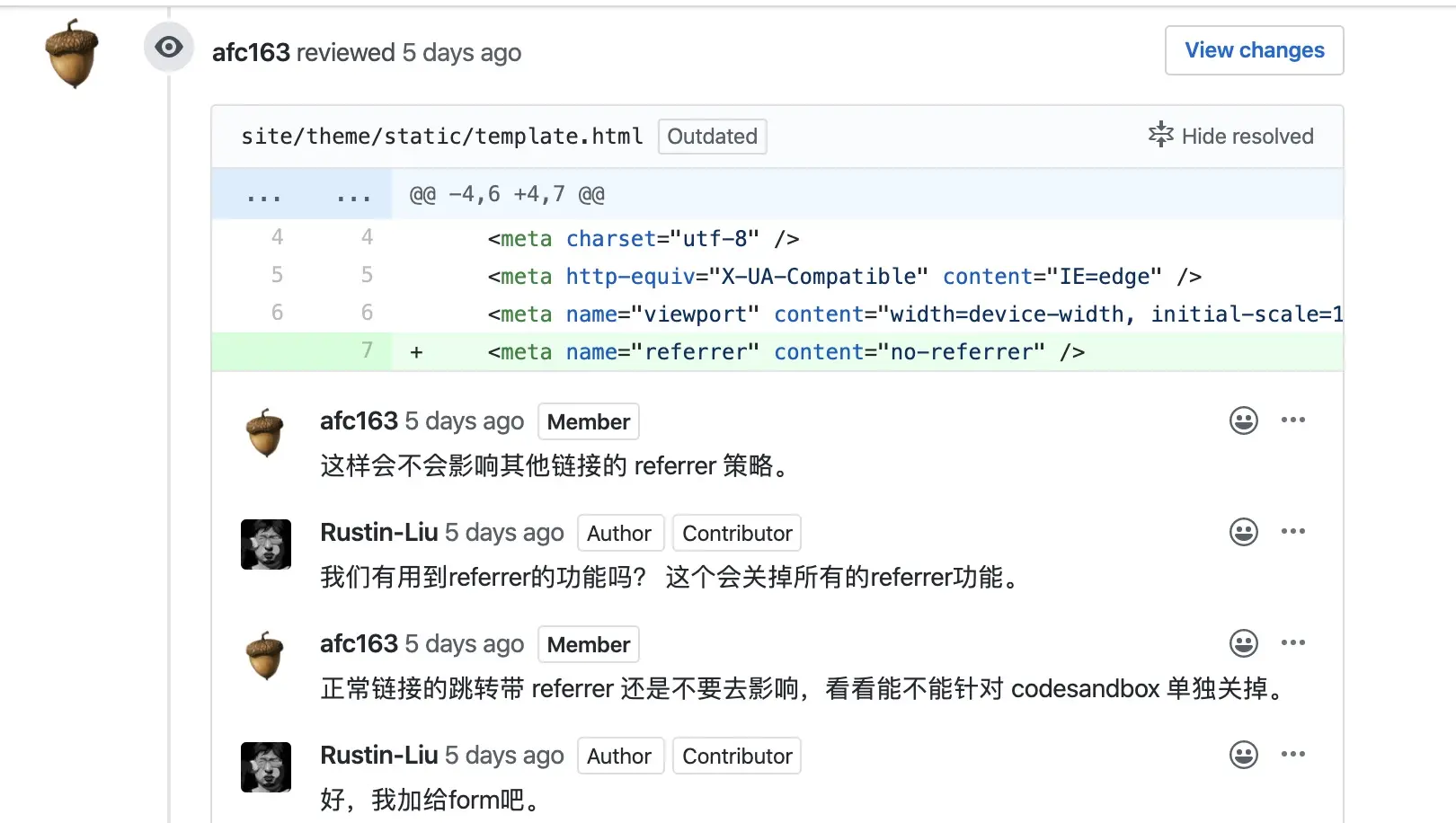Add reaction to Rustin-Liu's last comment
Screen dimensions: 1456x823
click(x=1243, y=755)
